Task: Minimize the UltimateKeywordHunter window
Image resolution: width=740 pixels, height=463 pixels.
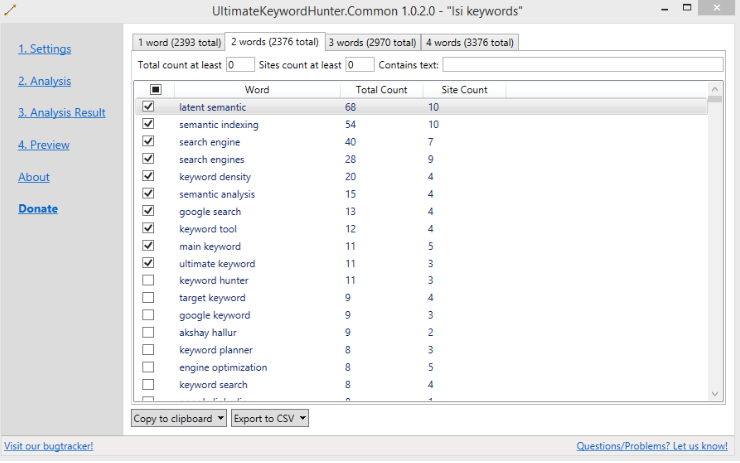Action: pos(664,9)
